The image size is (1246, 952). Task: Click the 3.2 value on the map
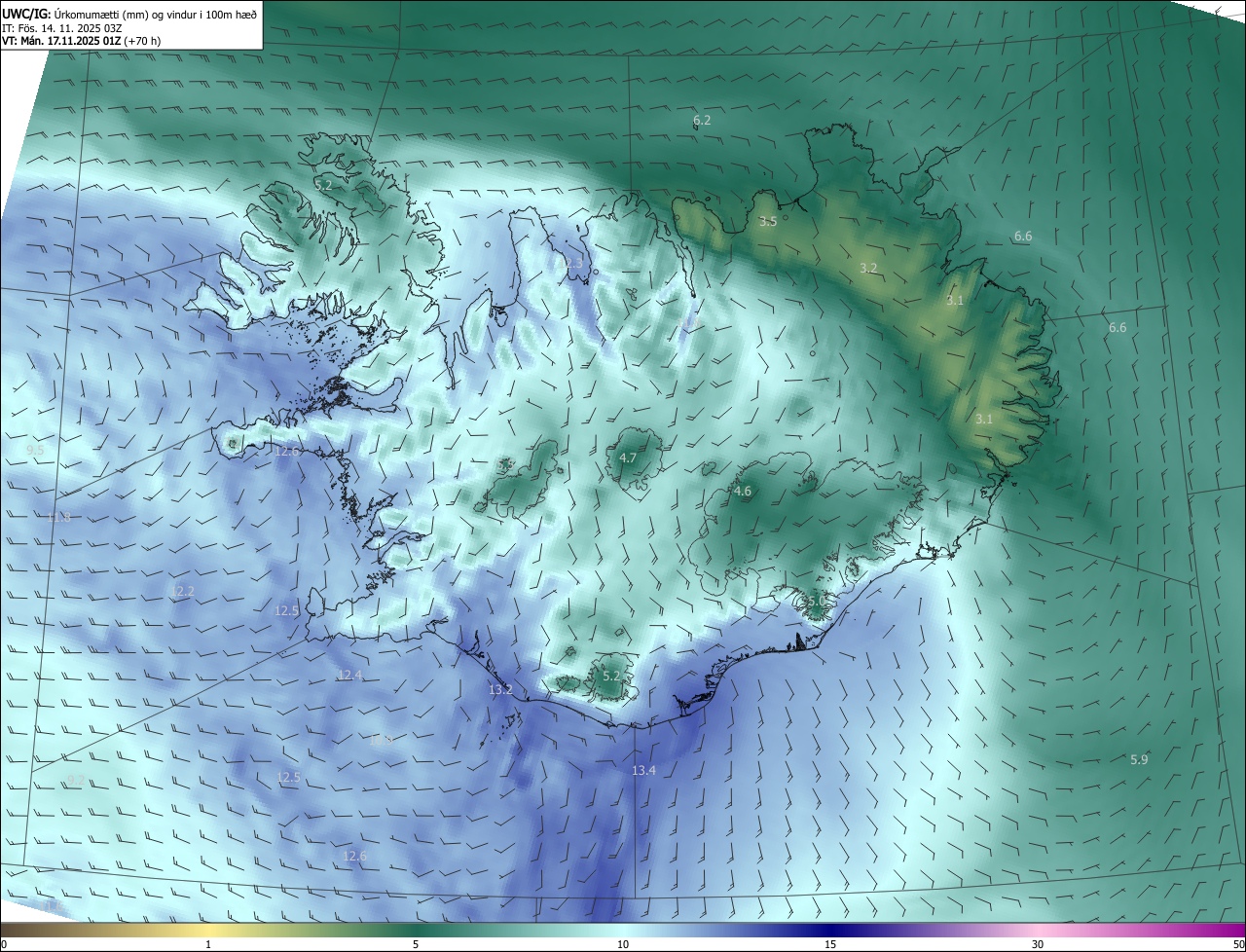pyautogui.click(x=868, y=268)
